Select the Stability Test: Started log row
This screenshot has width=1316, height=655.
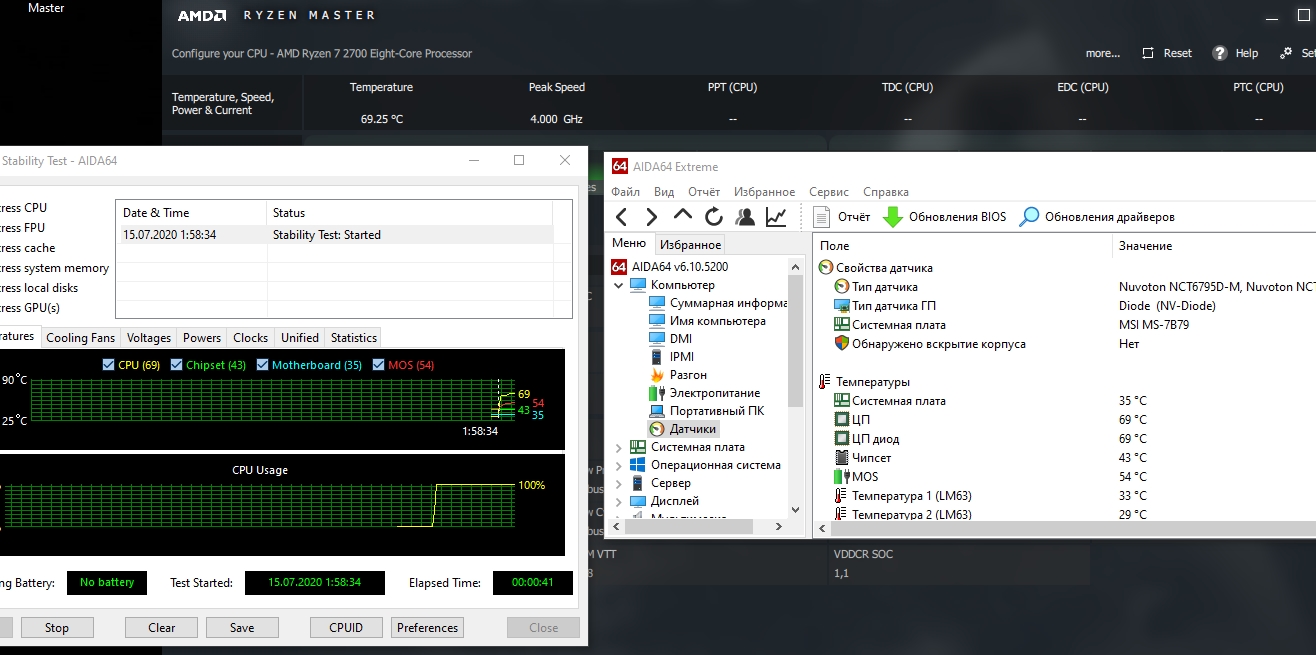(334, 235)
